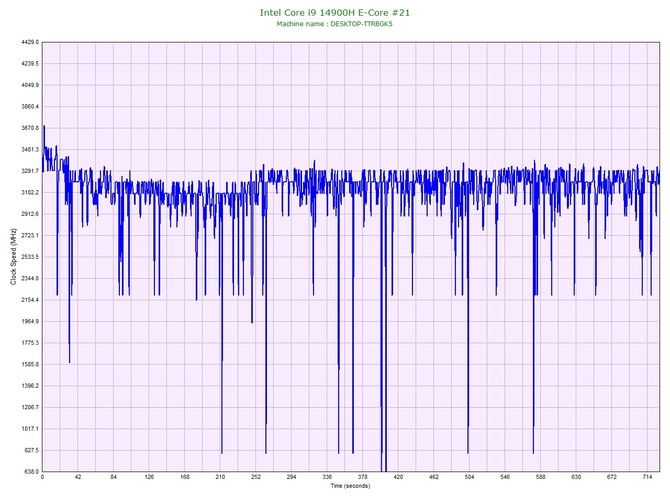
Task: Click the 1585.8 y-axis value
Action: click(30, 365)
